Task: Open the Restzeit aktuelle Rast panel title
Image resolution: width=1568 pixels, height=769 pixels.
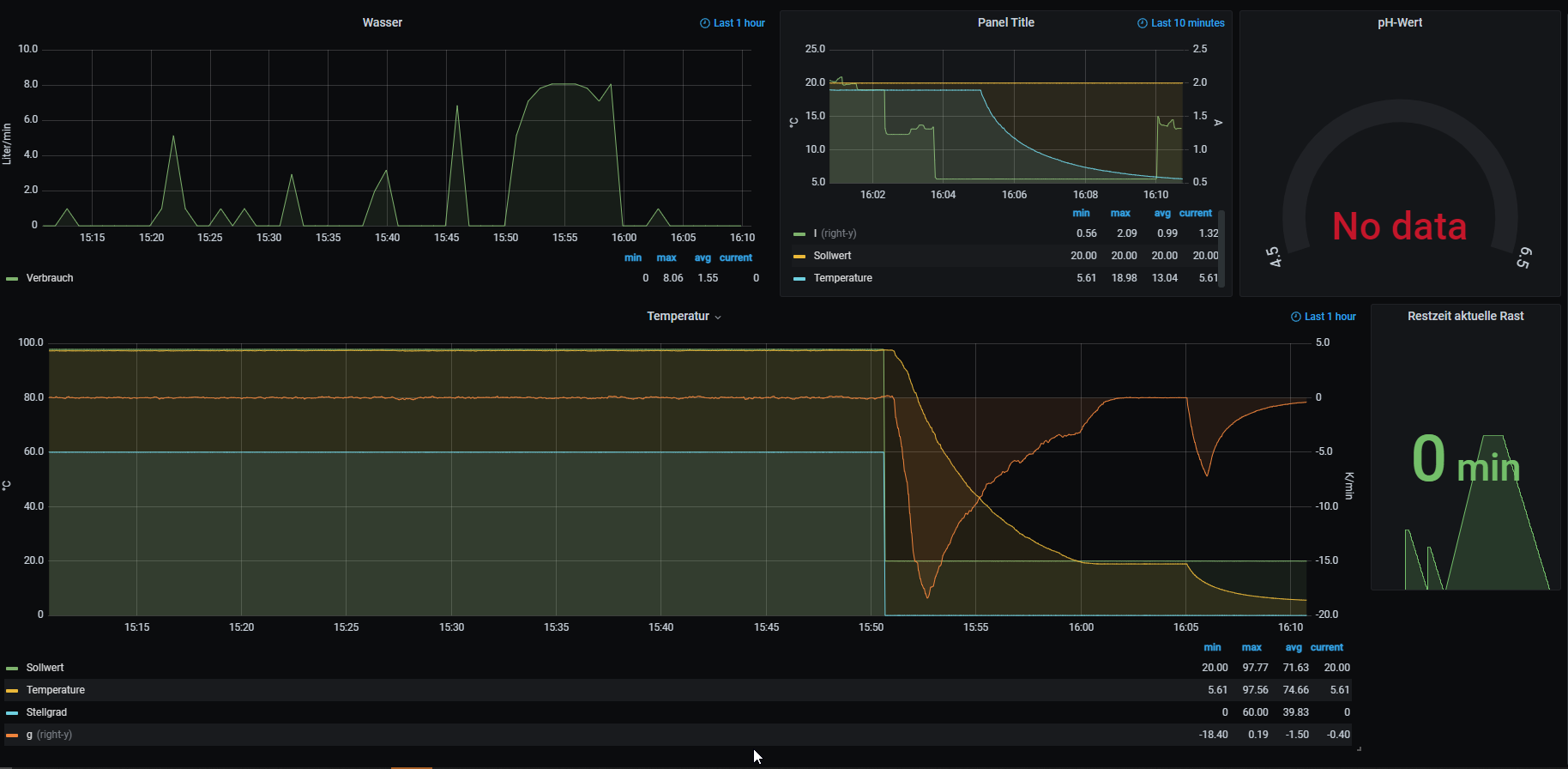Action: (x=1465, y=317)
